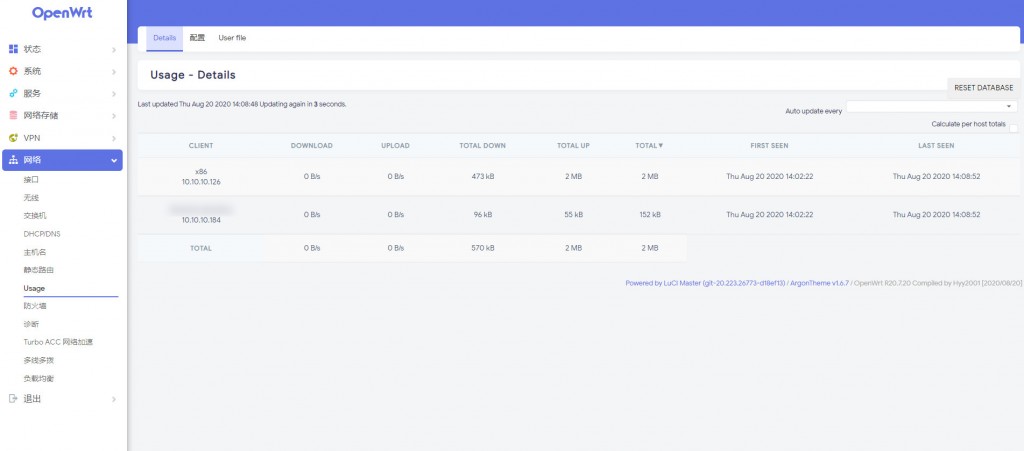Image resolution: width=1024 pixels, height=451 pixels.
Task: Open the User file tab
Action: click(232, 38)
